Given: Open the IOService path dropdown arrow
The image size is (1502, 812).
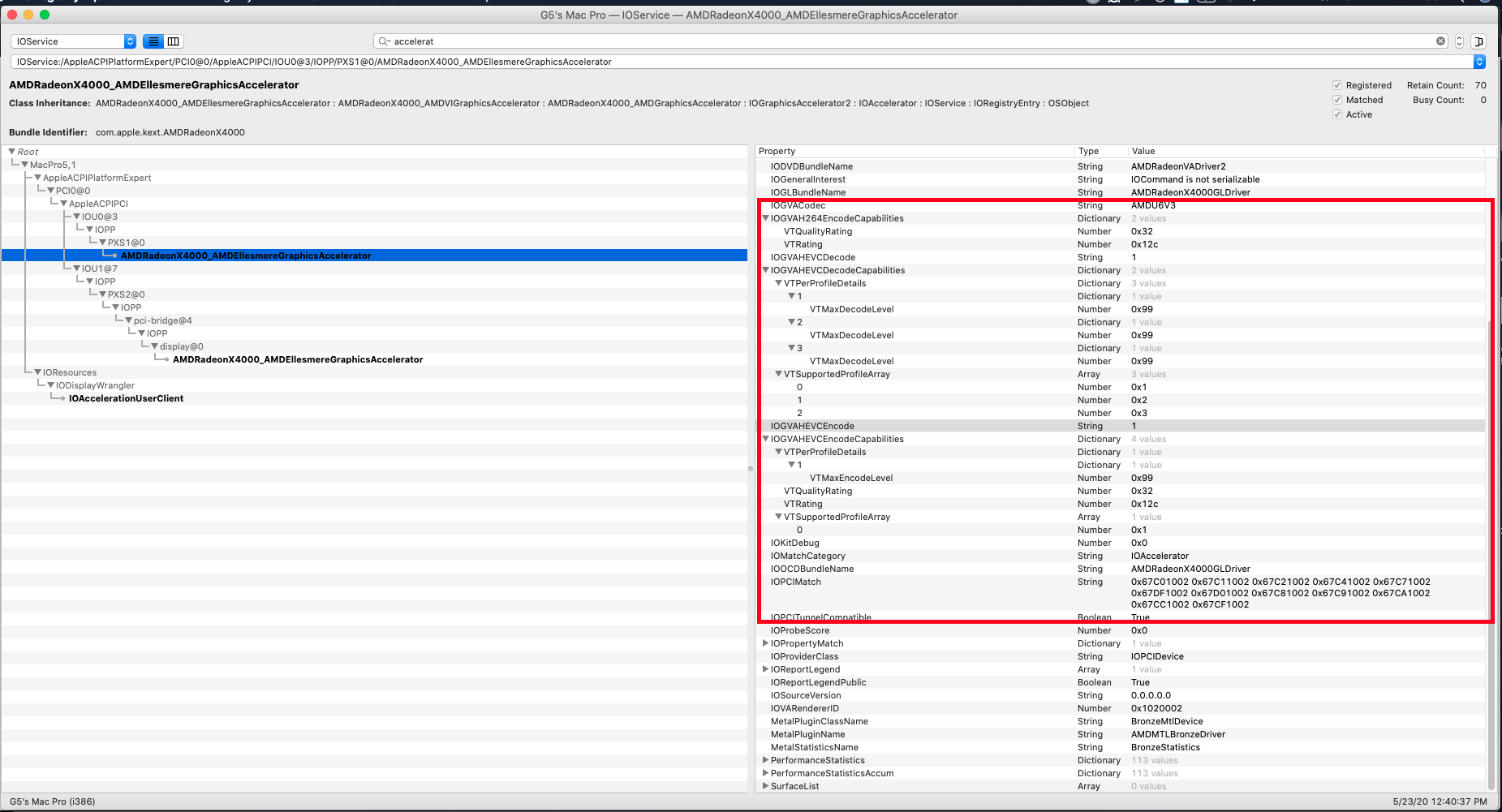Looking at the screenshot, I should [x=1479, y=62].
